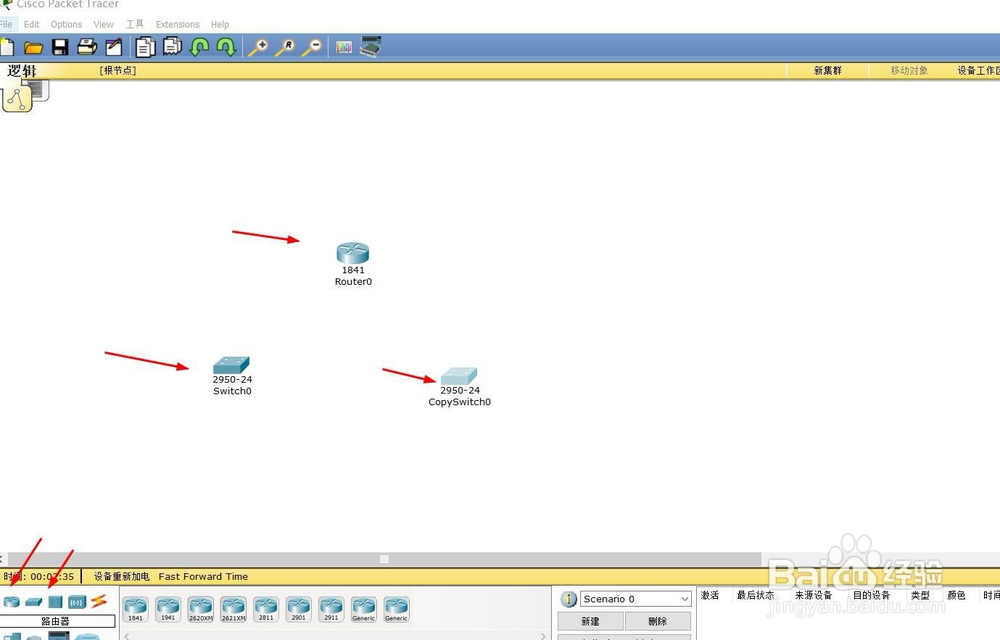Click the 颜色 column header
Image resolution: width=1000 pixels, height=640 pixels.
coord(956,595)
